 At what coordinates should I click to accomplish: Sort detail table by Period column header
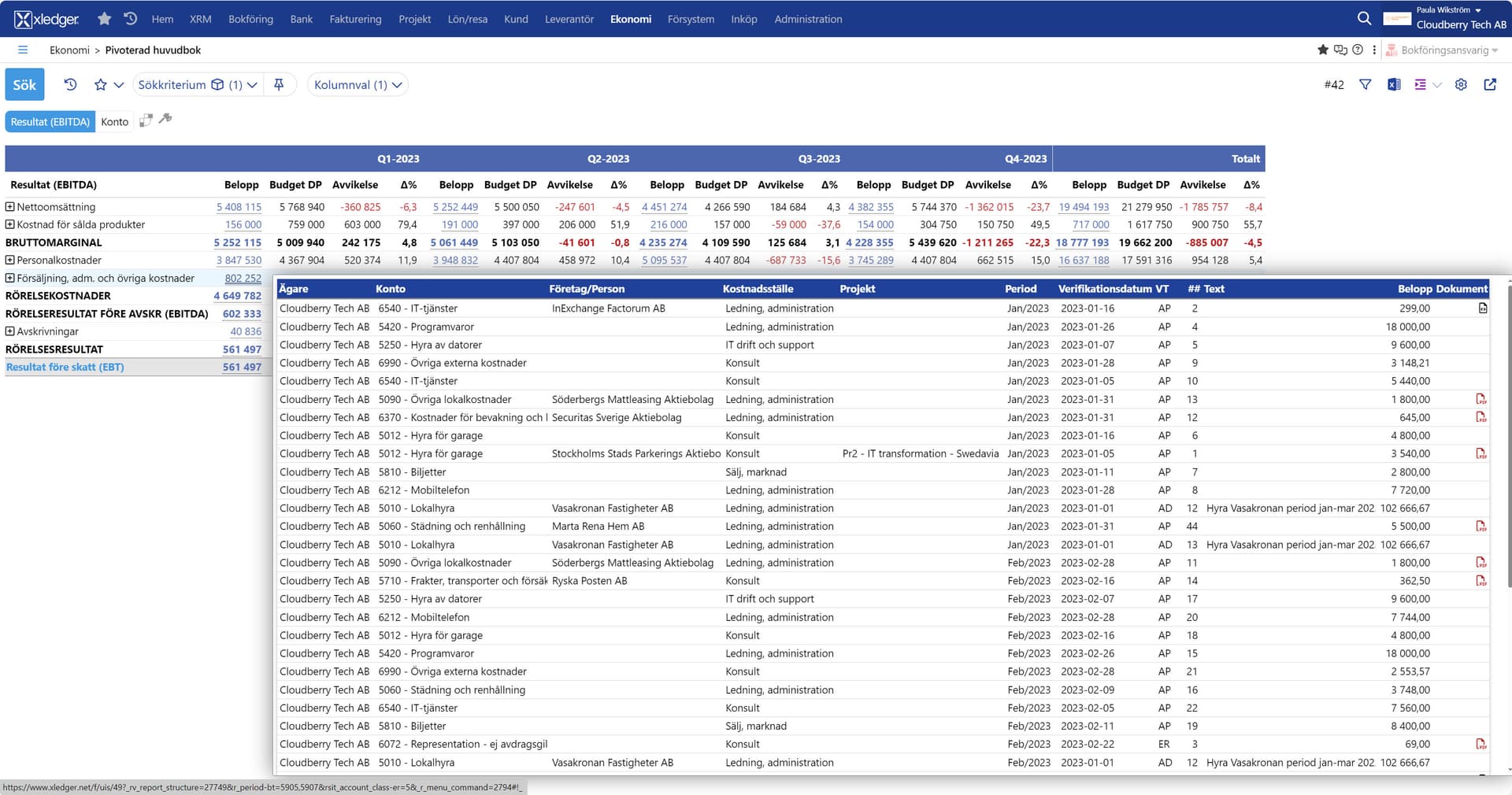pyautogui.click(x=1021, y=289)
